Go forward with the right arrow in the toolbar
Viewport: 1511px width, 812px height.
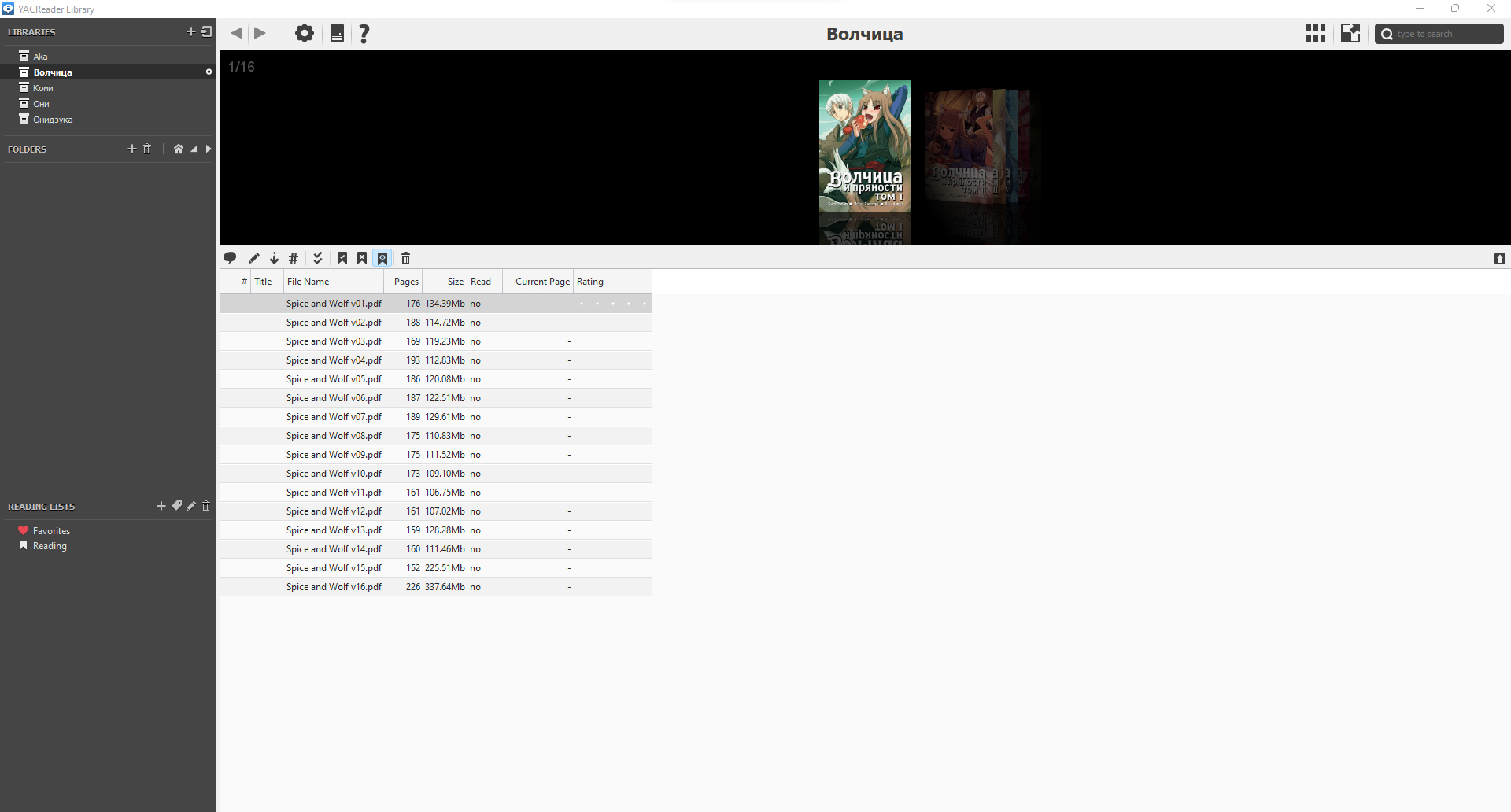[x=260, y=33]
